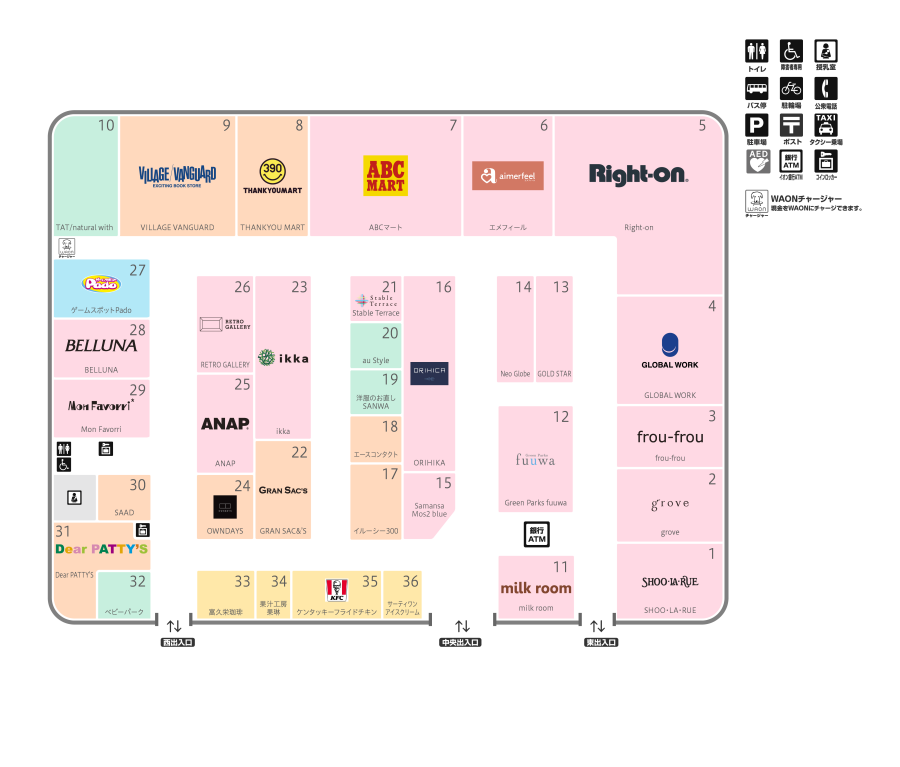Select the ice cream shop in block 36
Screen dimensions: 900x767
click(402, 594)
